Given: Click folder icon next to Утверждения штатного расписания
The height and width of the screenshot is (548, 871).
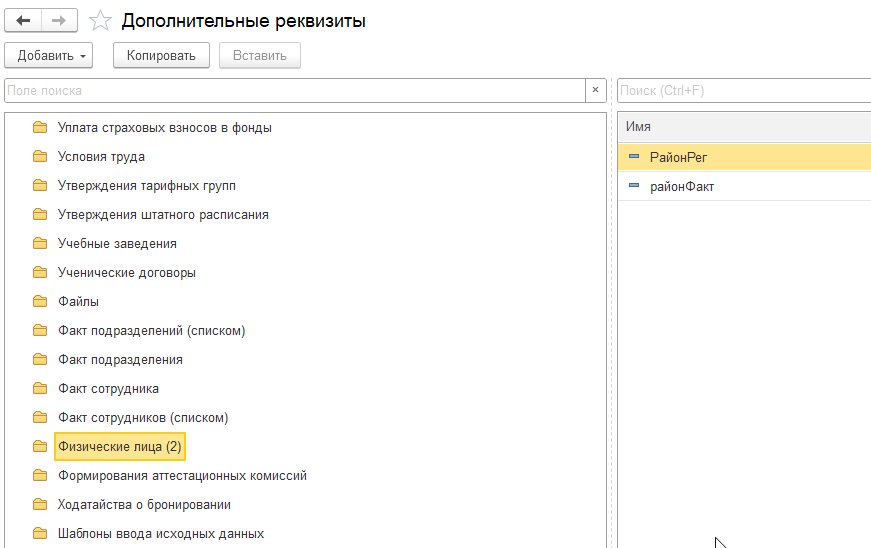Looking at the screenshot, I should point(40,214).
